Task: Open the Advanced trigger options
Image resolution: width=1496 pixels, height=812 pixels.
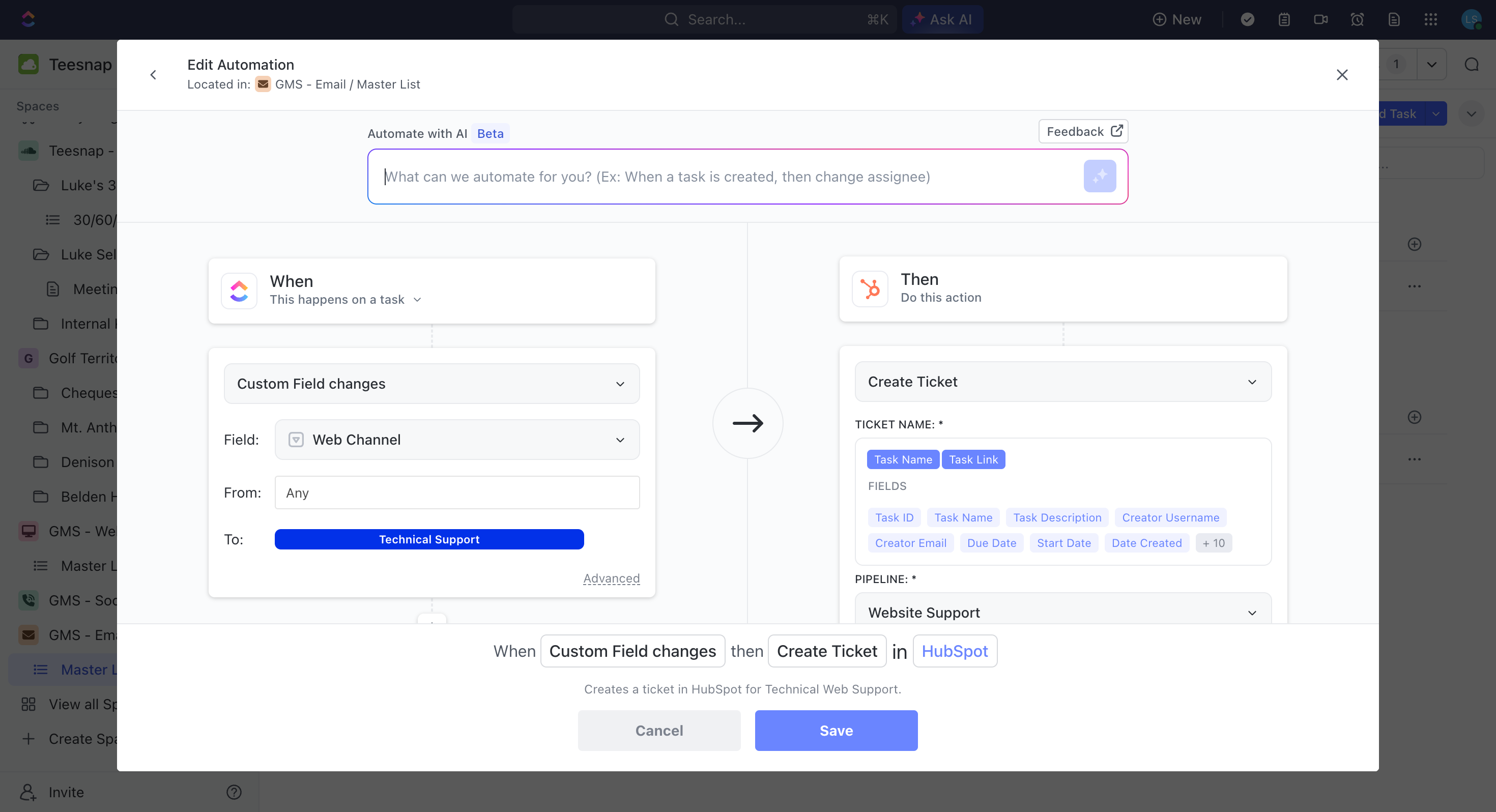Action: 611,578
